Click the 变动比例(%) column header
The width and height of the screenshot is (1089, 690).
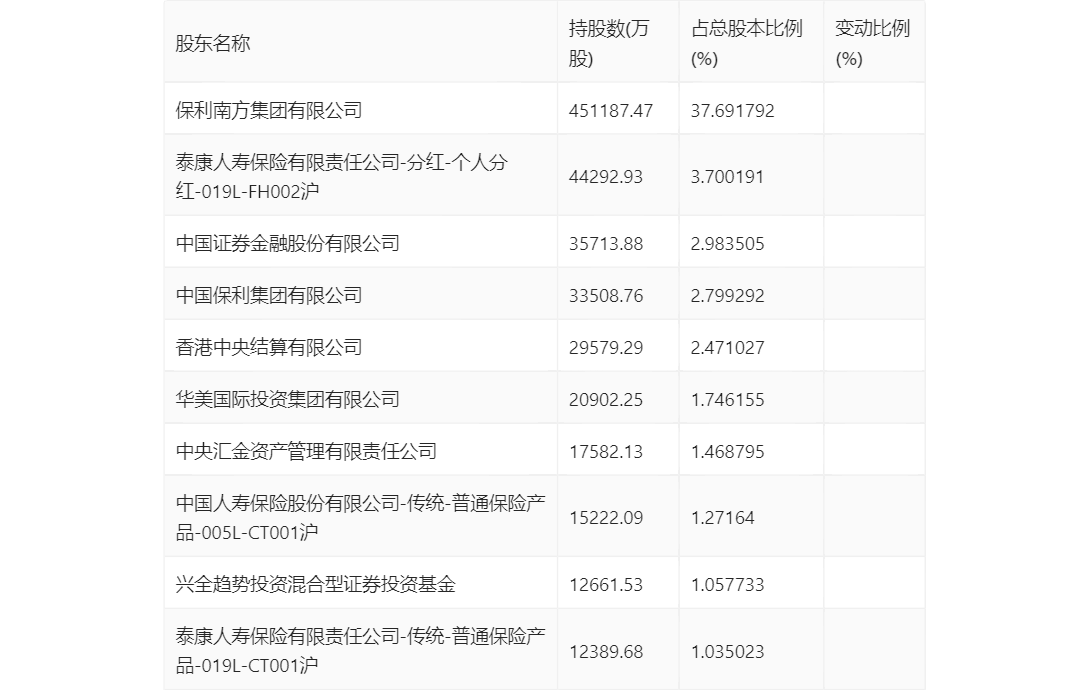point(872,43)
